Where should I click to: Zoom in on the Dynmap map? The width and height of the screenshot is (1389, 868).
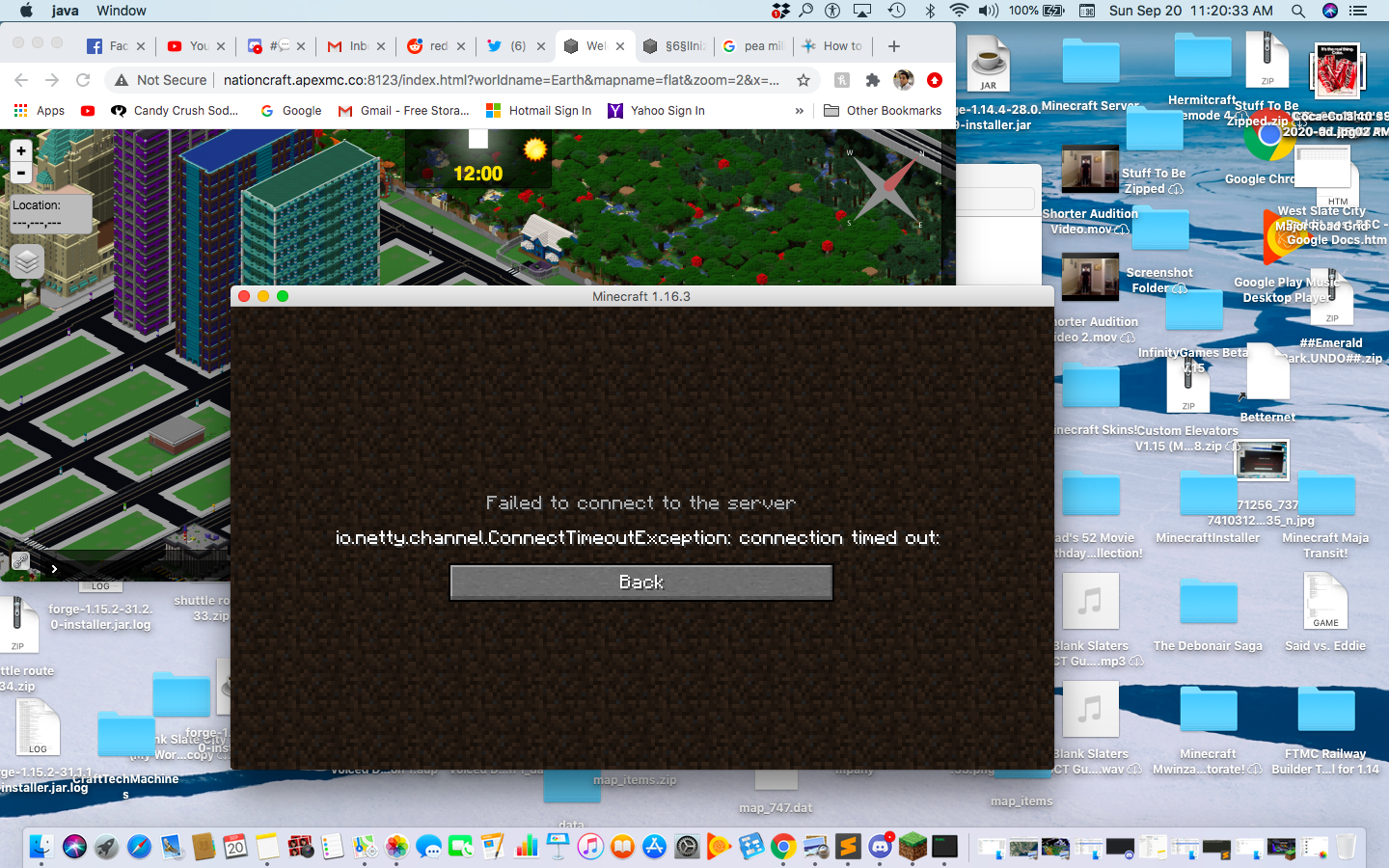coord(21,151)
